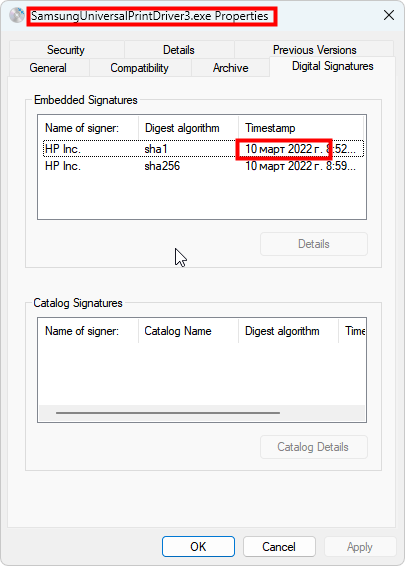Image resolution: width=405 pixels, height=566 pixels.
Task: Select the Digital Signatures tab
Action: point(332,66)
